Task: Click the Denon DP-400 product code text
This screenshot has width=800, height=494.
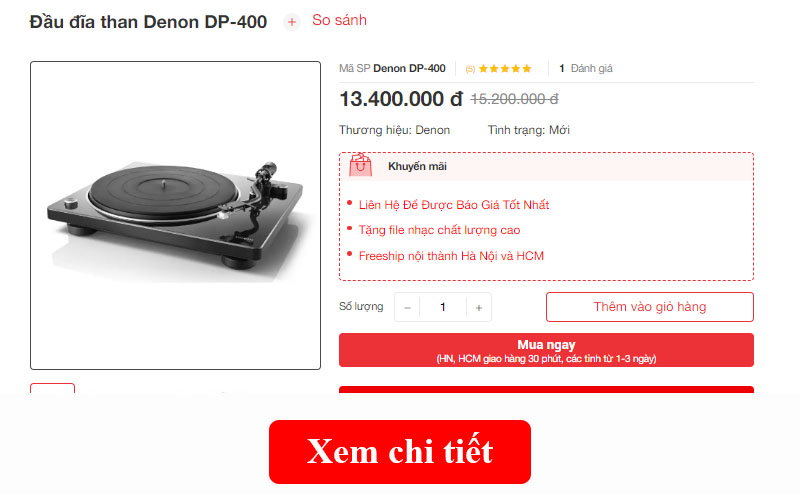Action: coord(409,68)
